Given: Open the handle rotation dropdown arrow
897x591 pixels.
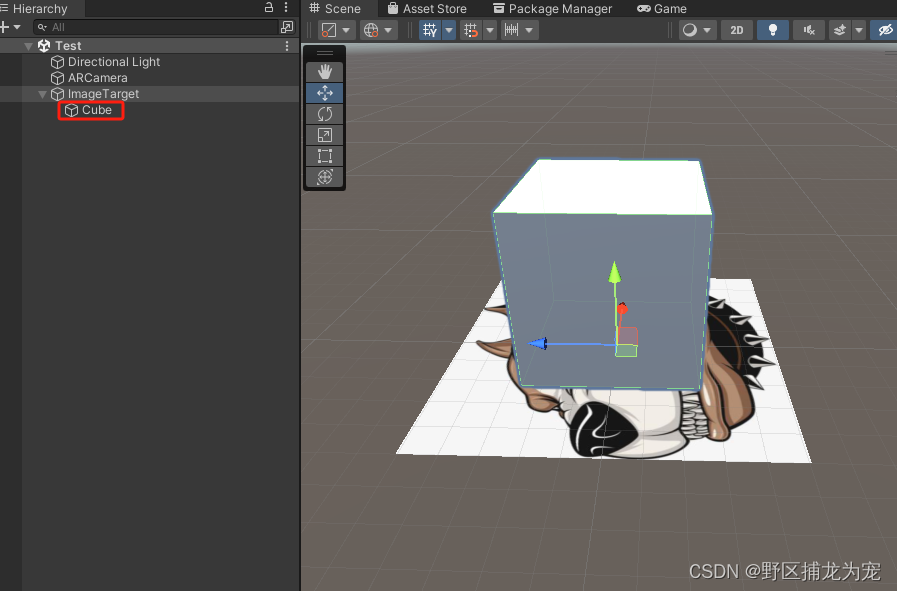Looking at the screenshot, I should 388,30.
